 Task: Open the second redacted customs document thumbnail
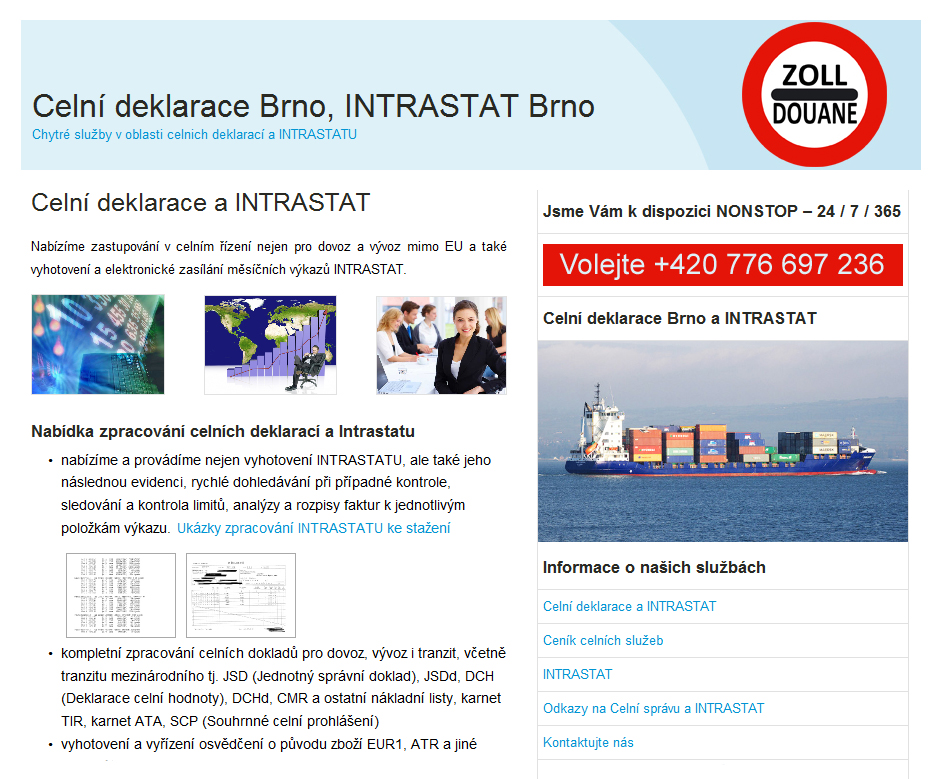[x=241, y=595]
